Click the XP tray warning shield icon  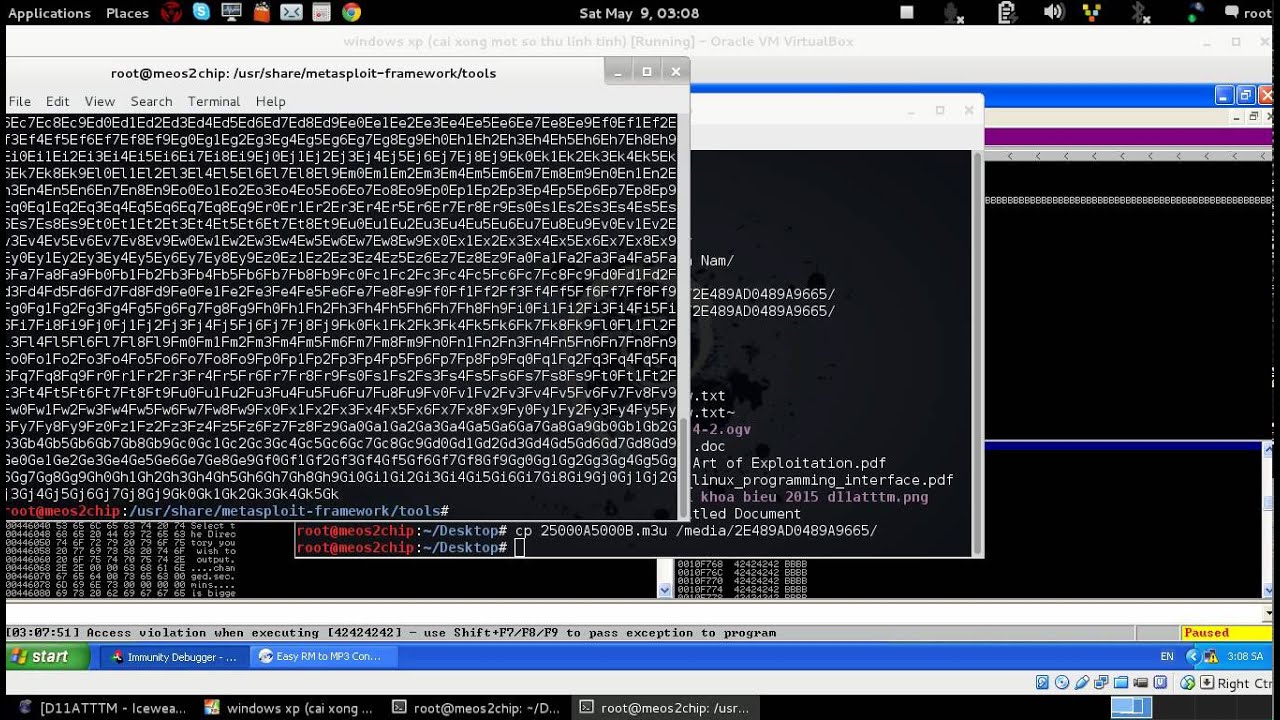pos(1213,657)
